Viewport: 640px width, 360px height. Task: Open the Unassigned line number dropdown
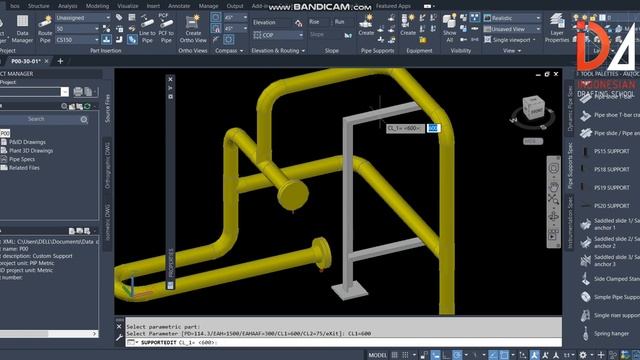pyautogui.click(x=83, y=18)
